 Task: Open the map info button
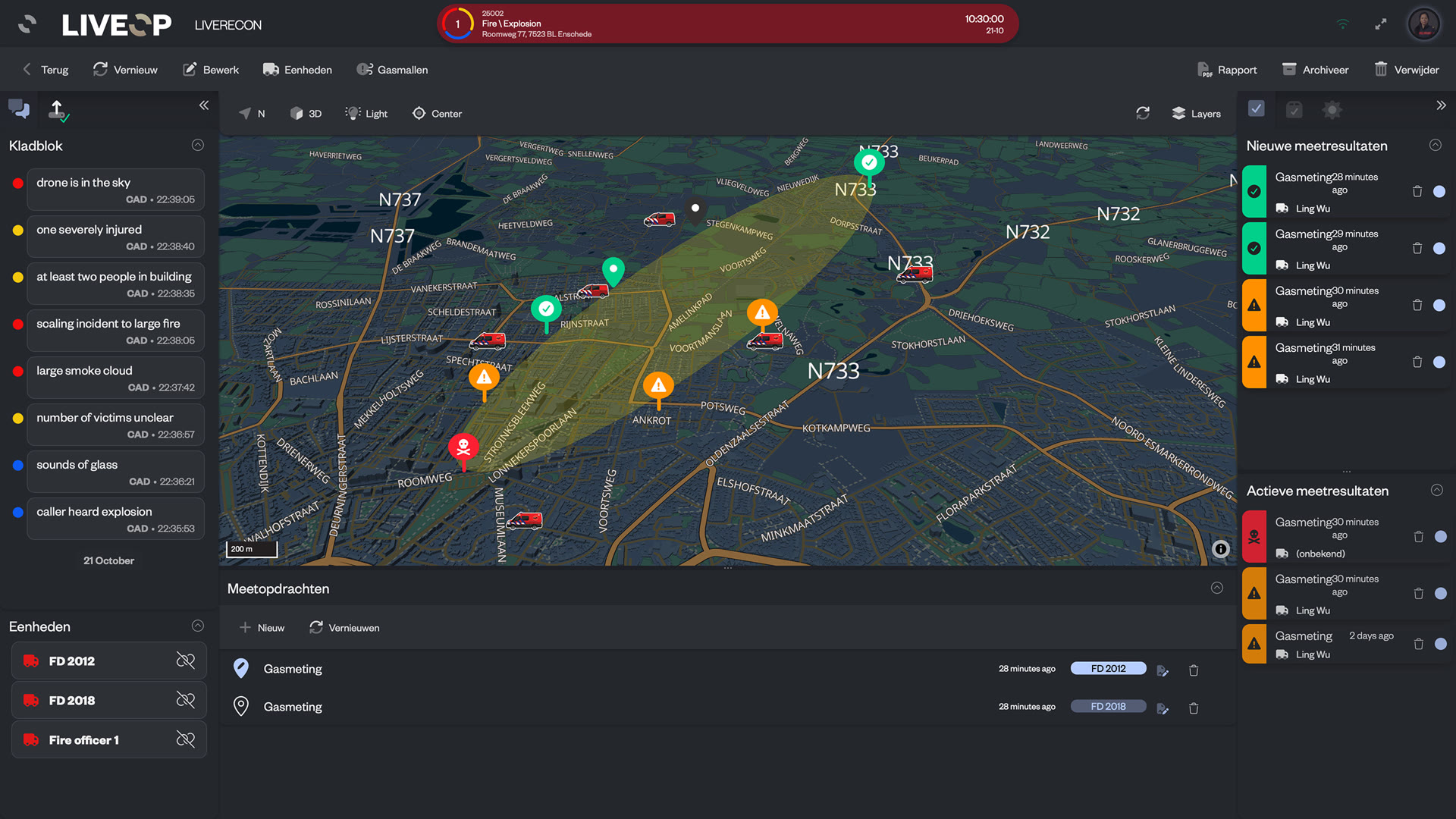click(1221, 549)
